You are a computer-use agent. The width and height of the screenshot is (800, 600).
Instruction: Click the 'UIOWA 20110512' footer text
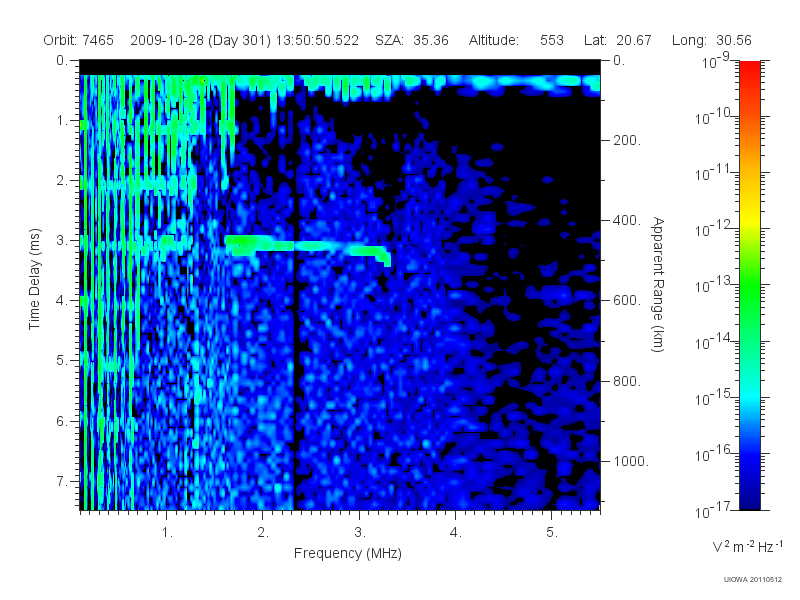point(753,579)
